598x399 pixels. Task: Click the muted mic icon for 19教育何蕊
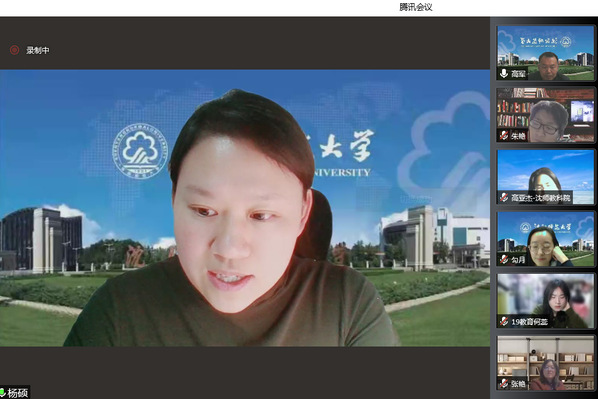pos(504,322)
